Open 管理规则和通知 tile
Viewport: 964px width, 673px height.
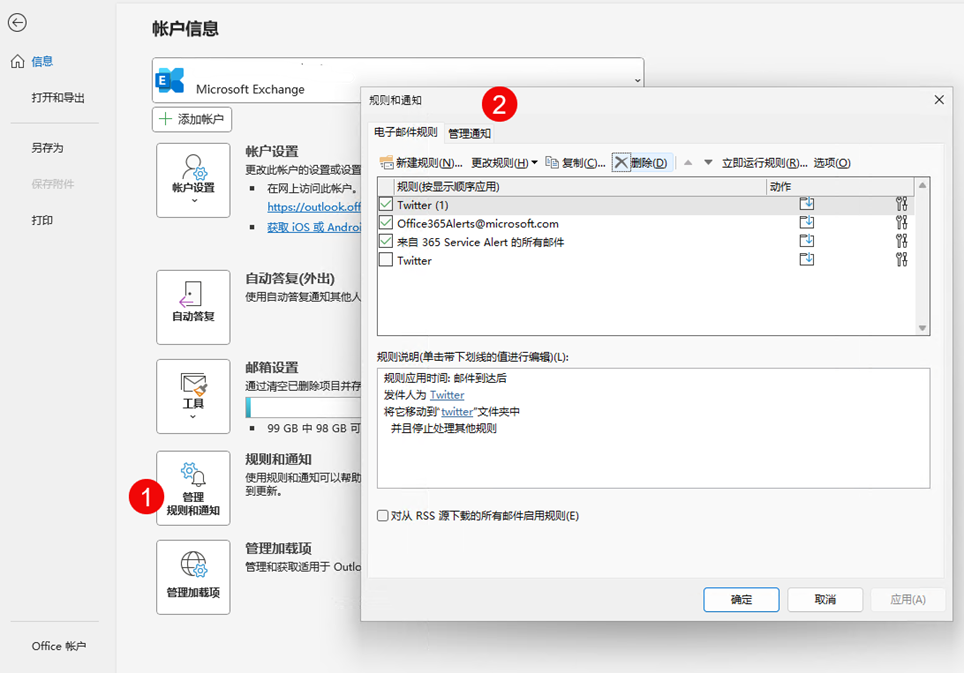[193, 488]
